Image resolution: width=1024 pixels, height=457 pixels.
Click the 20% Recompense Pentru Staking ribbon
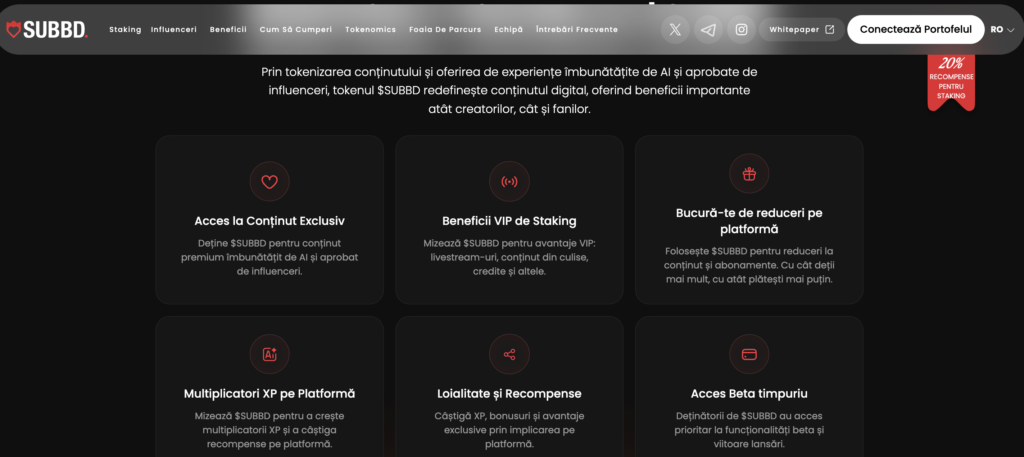click(x=951, y=82)
